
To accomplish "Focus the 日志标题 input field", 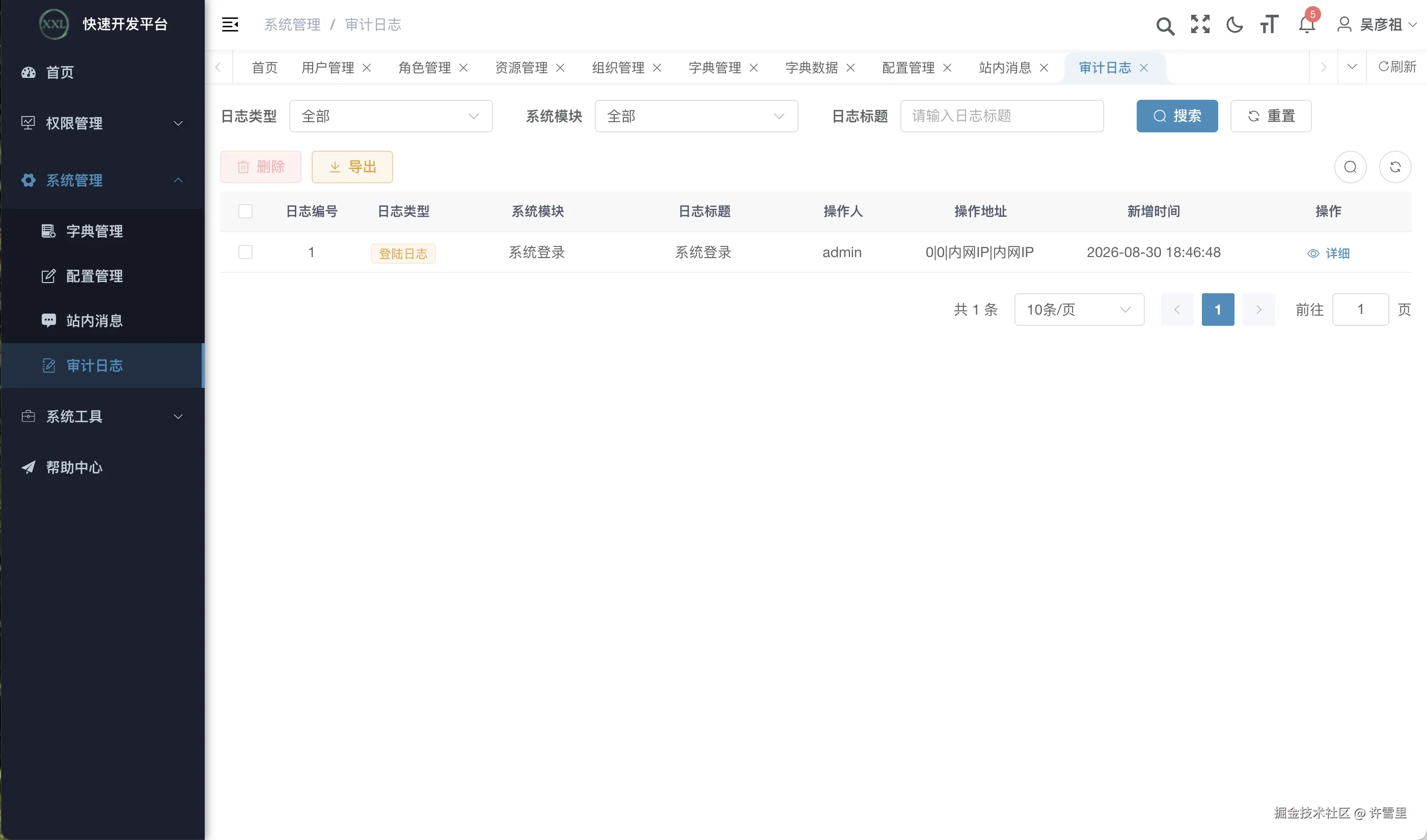I will [1002, 116].
